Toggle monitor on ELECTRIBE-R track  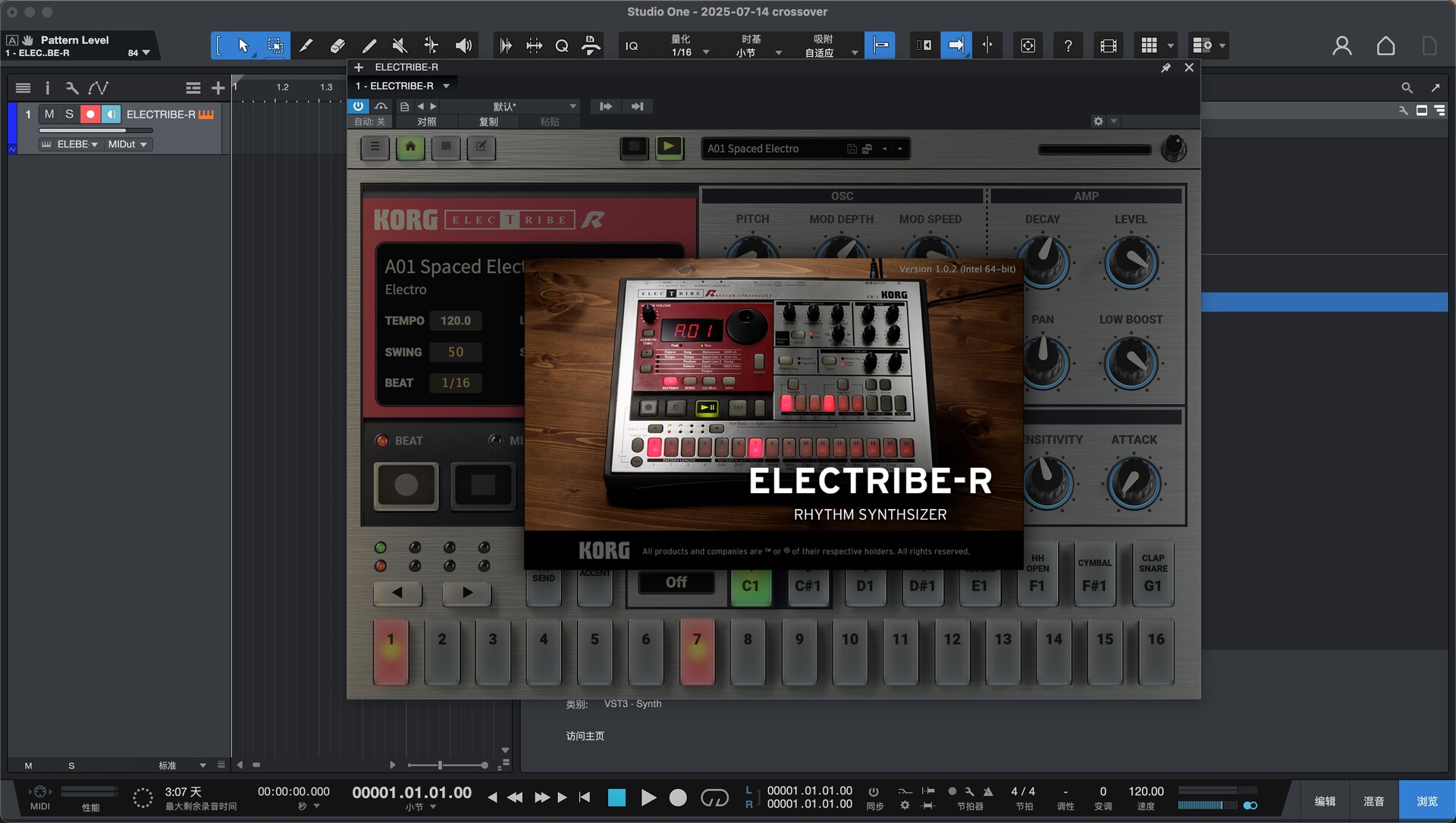[111, 114]
